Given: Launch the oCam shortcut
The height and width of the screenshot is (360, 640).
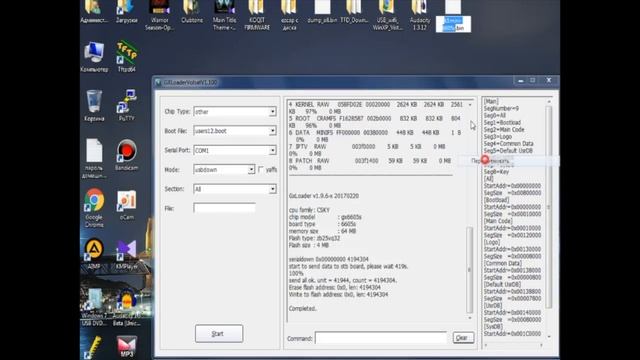Looking at the screenshot, I should click(x=127, y=204).
